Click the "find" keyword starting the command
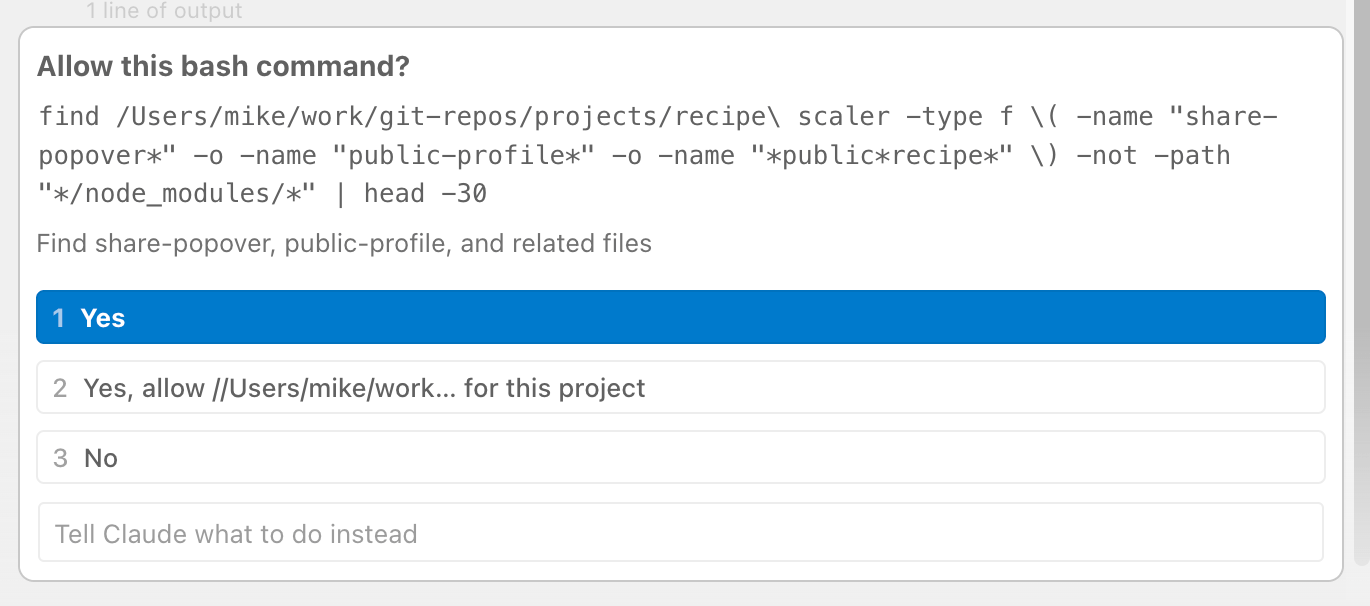The width and height of the screenshot is (1370, 606). (x=69, y=117)
